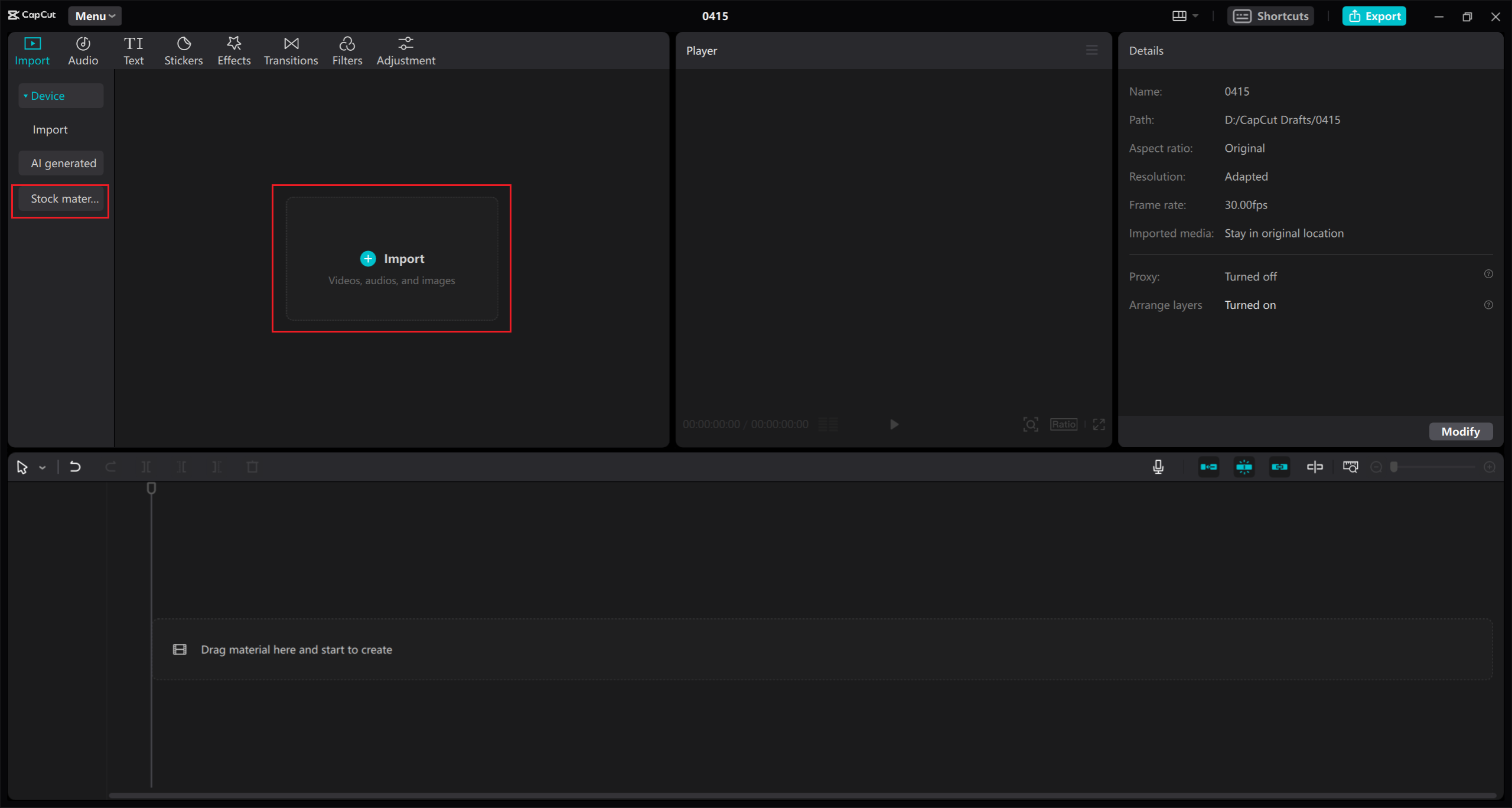
Task: Open the Text tab
Action: [x=133, y=51]
